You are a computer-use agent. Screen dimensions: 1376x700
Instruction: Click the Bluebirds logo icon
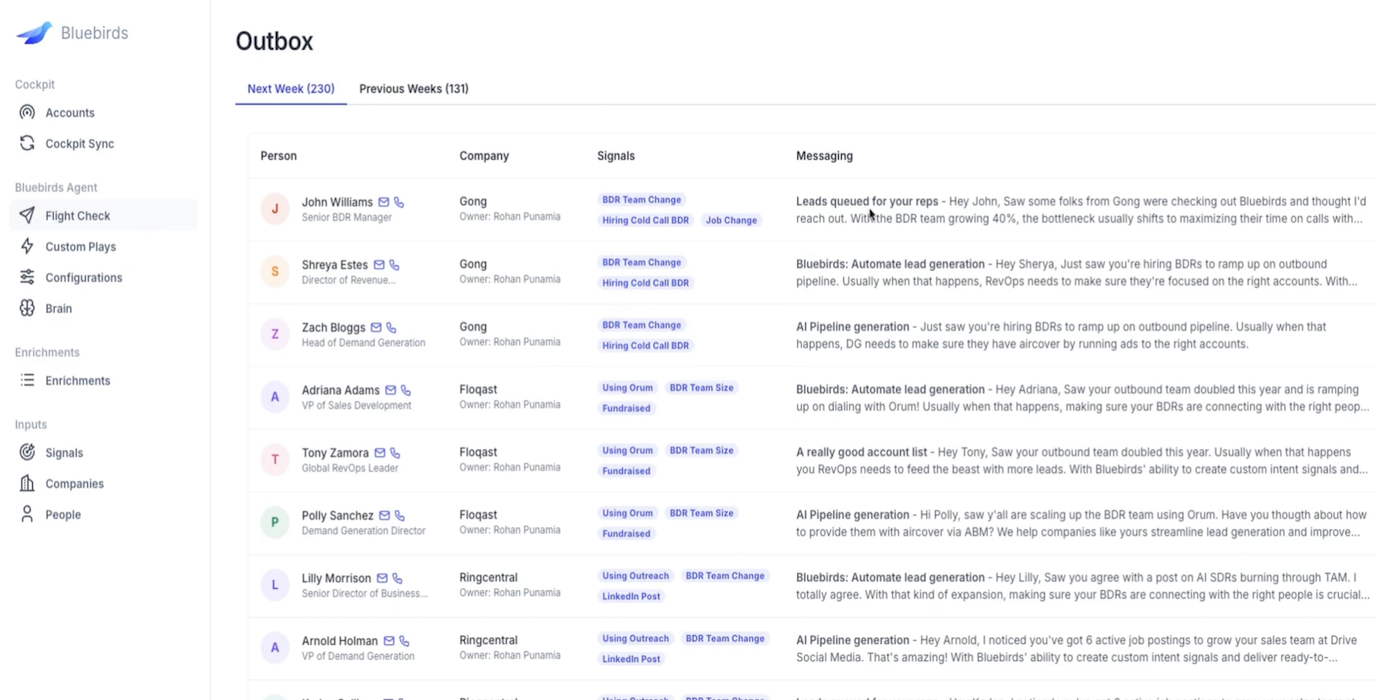point(34,33)
